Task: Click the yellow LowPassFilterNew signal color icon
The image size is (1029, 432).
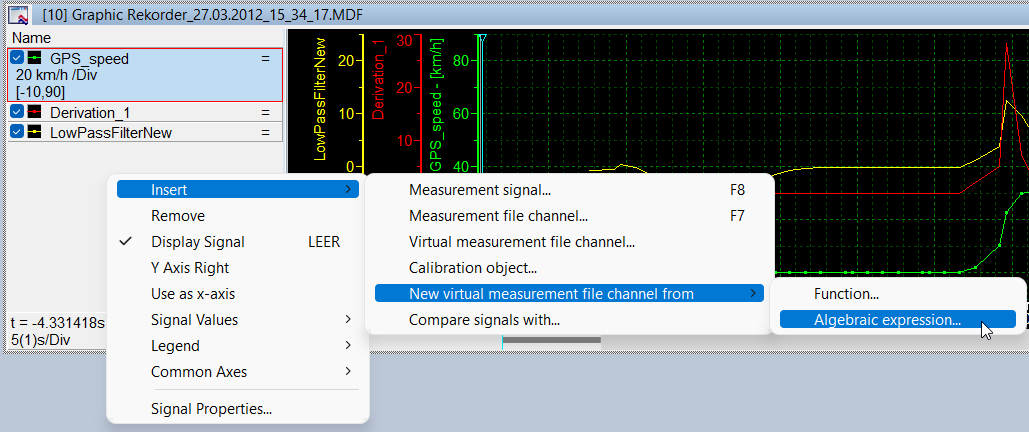Action: pyautogui.click(x=35, y=132)
